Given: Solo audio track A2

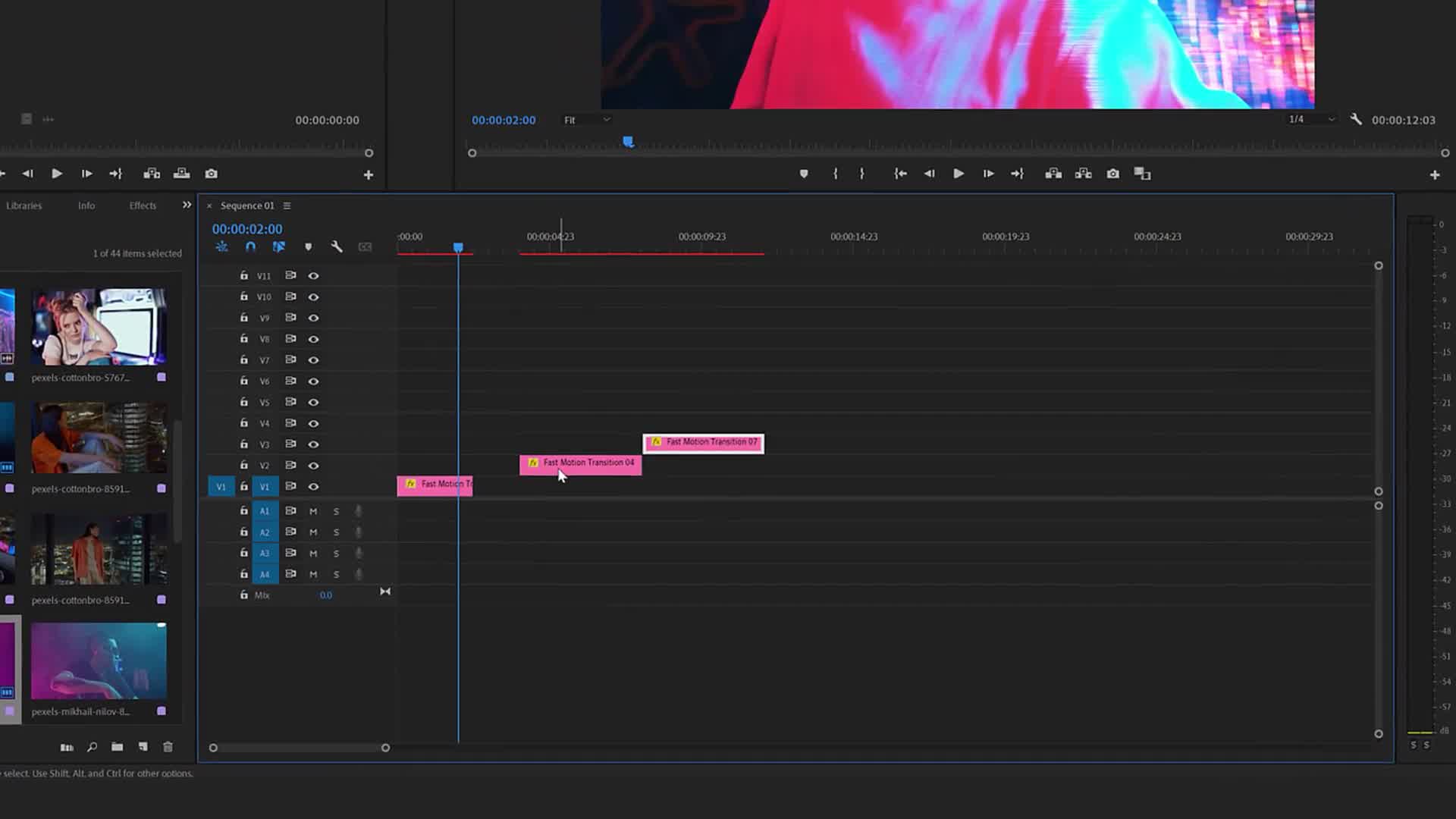Looking at the screenshot, I should click(x=336, y=532).
